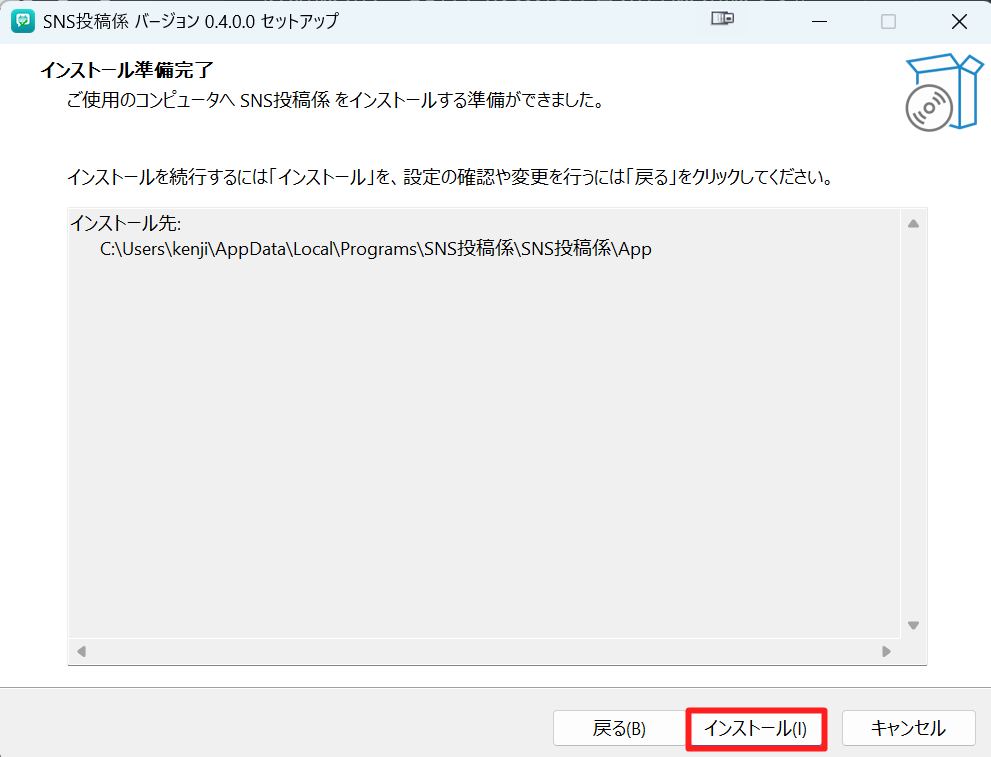
Task: Close the setup window
Action: pyautogui.click(x=959, y=21)
